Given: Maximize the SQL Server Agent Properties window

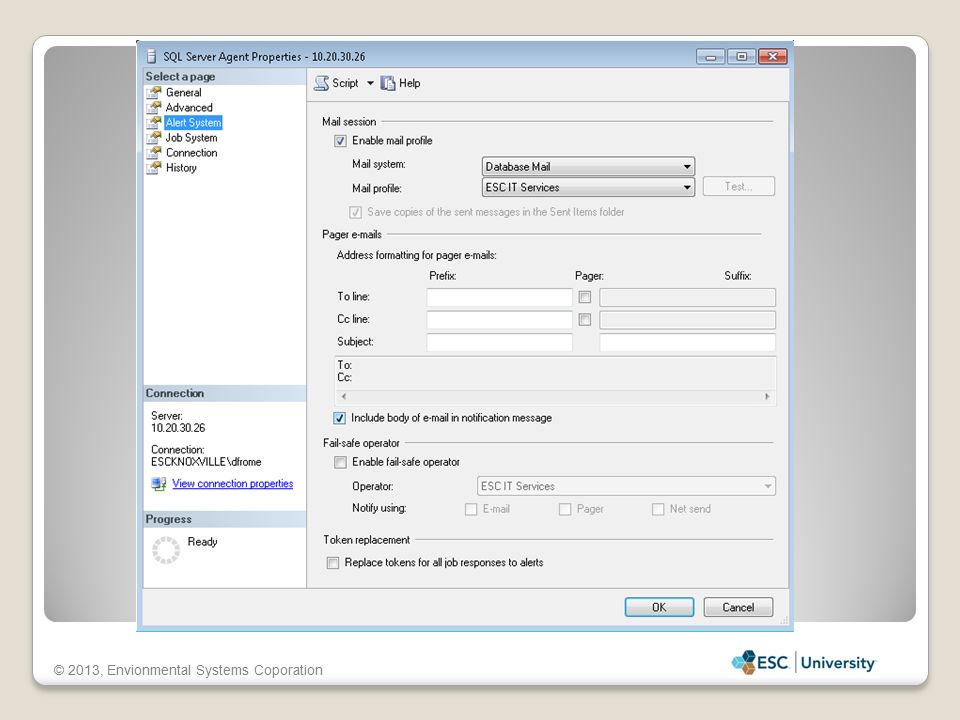Looking at the screenshot, I should tap(741, 57).
